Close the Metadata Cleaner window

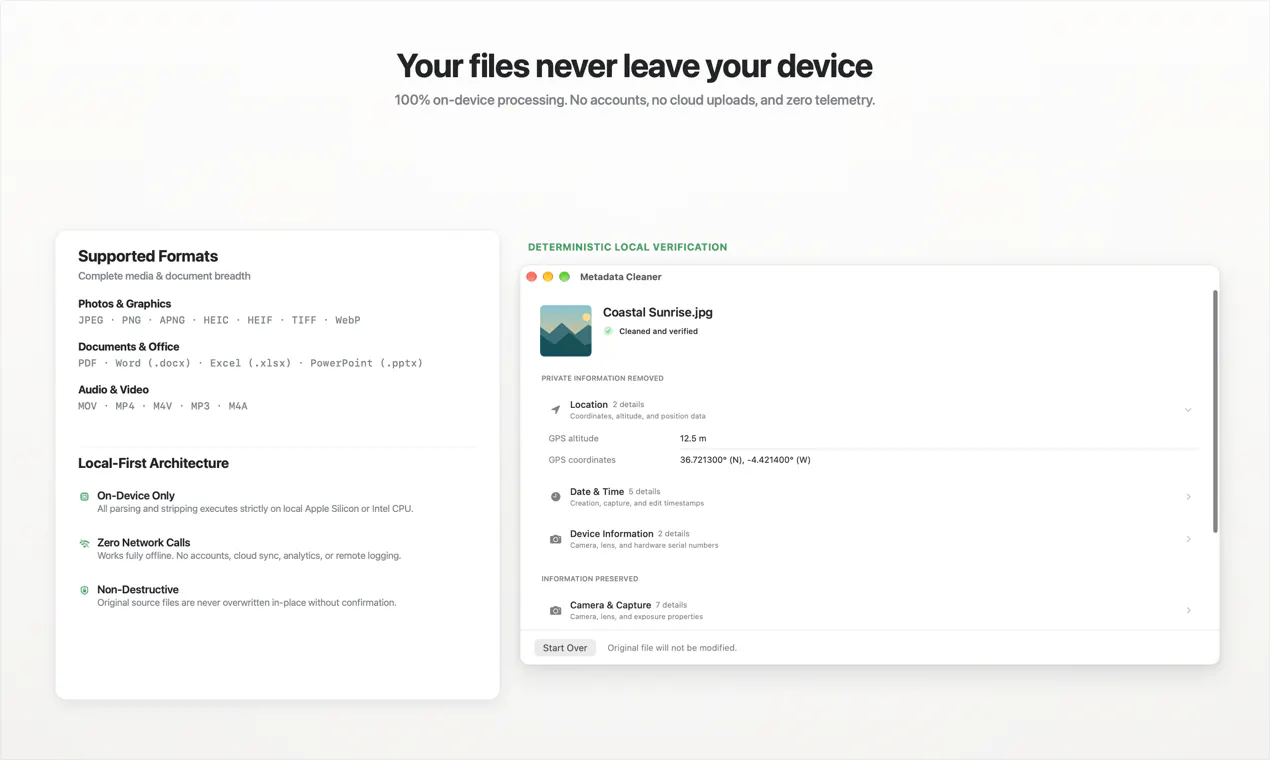[532, 277]
